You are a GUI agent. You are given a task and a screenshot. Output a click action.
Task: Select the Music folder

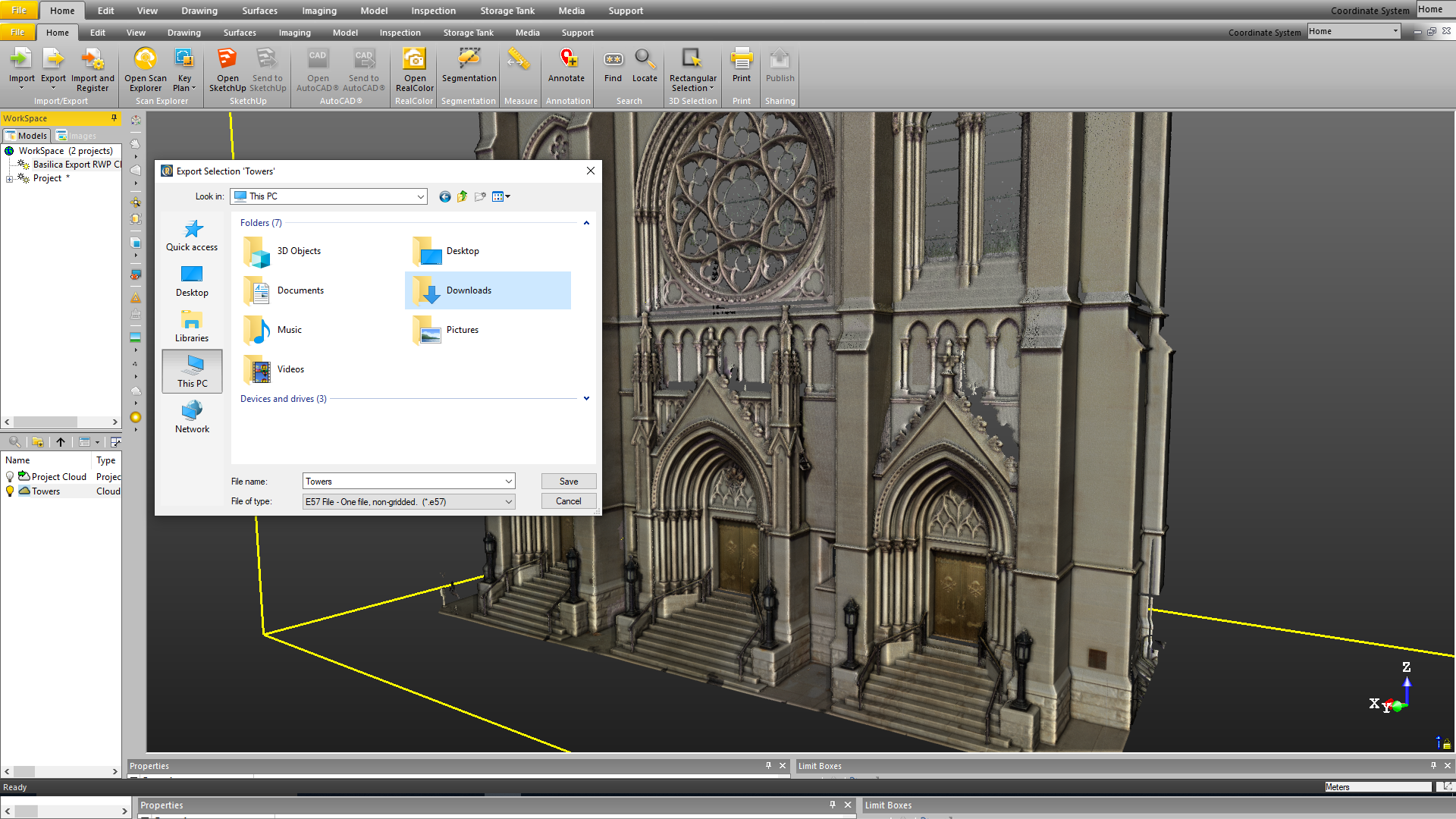coord(273,330)
